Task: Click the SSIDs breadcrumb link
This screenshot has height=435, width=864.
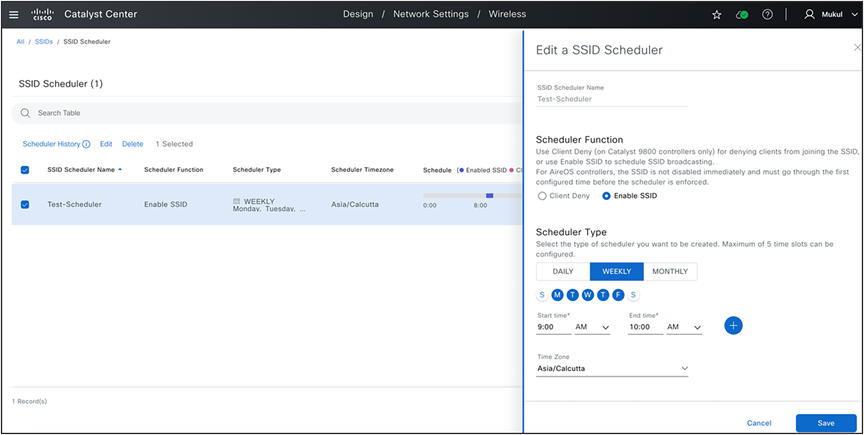Action: [44, 42]
